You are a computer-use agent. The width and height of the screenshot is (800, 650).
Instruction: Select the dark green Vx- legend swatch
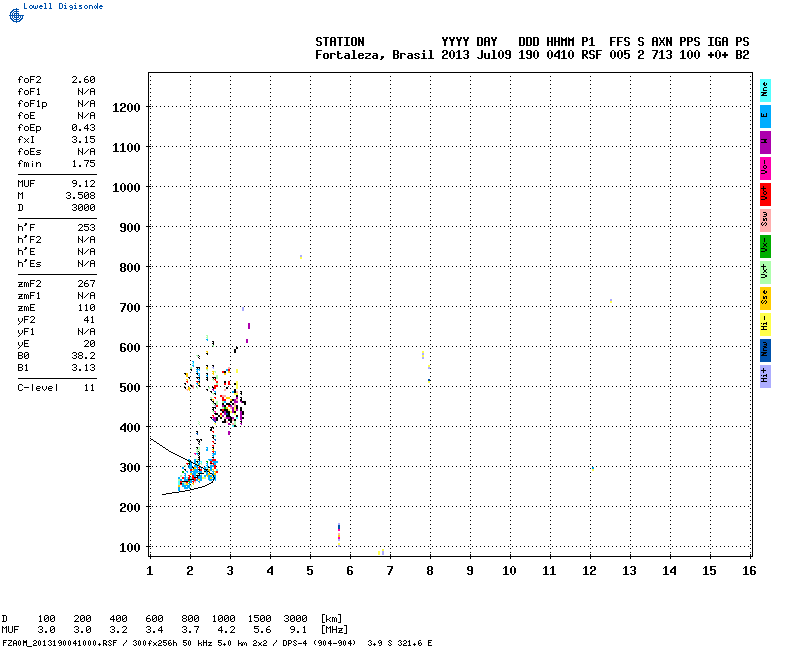coord(765,246)
